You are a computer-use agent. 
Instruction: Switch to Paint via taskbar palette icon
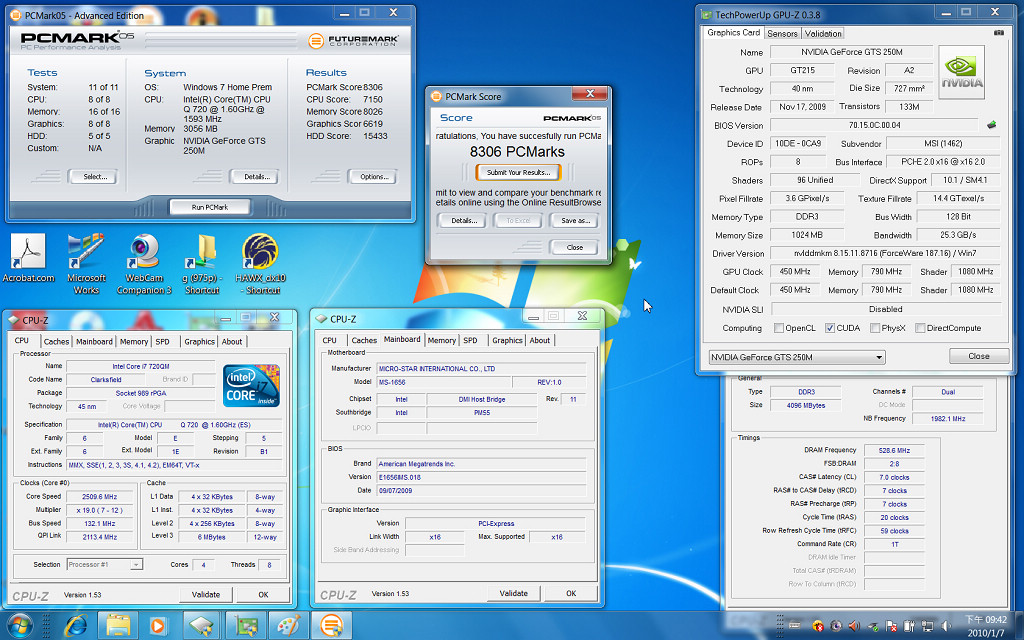pyautogui.click(x=288, y=626)
